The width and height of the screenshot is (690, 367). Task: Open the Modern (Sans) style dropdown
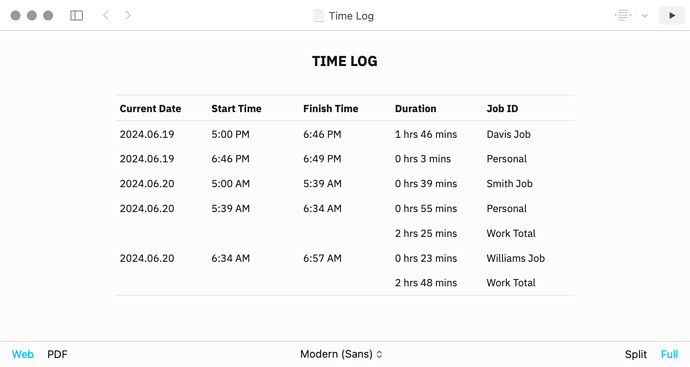pyautogui.click(x=341, y=354)
